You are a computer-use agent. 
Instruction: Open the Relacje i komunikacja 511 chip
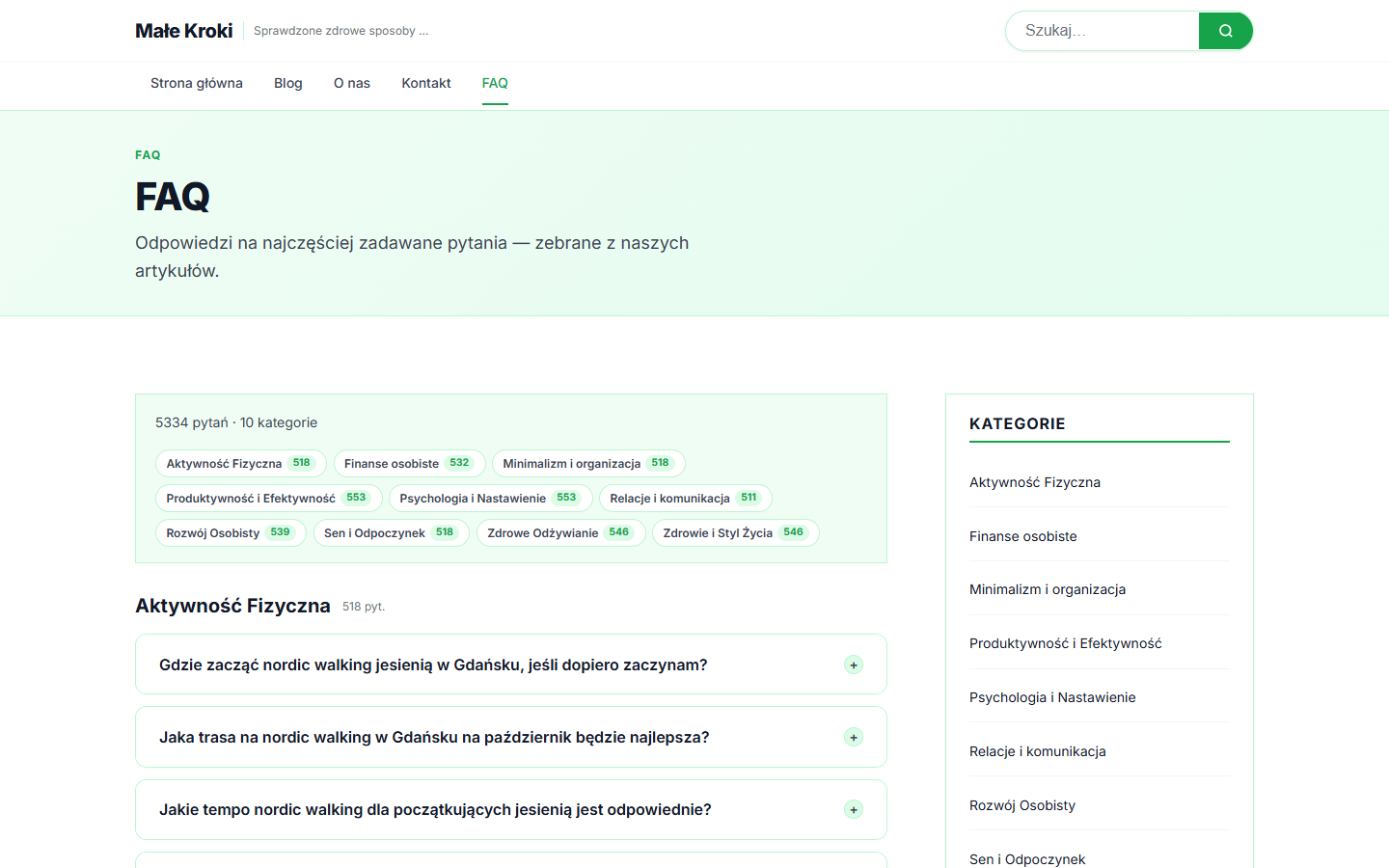point(686,499)
